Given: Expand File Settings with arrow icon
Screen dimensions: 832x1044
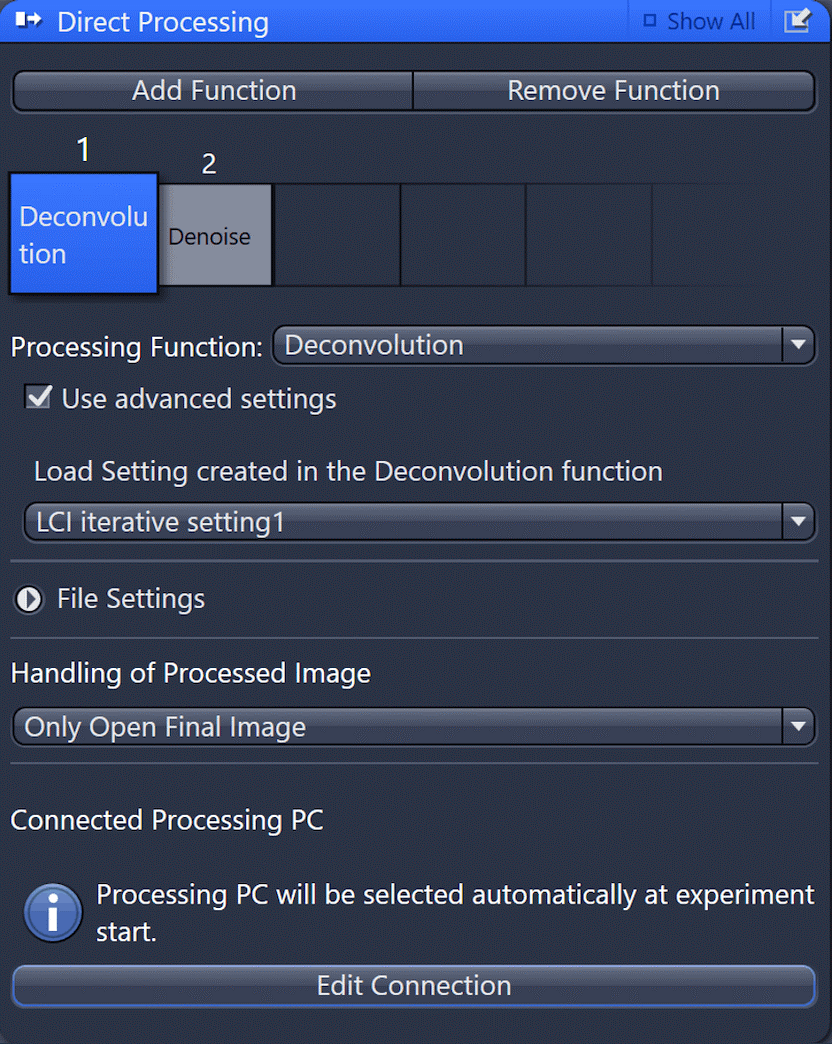Looking at the screenshot, I should tap(29, 599).
